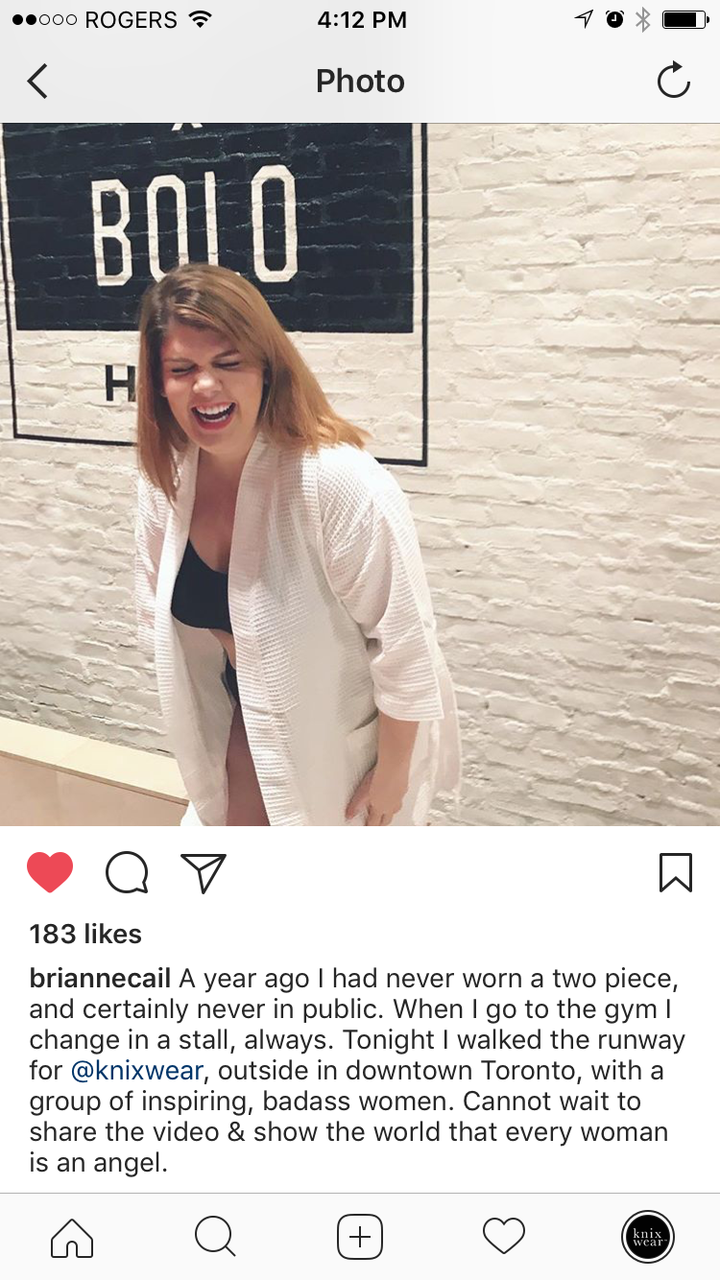Save post using the bookmark icon

point(676,872)
